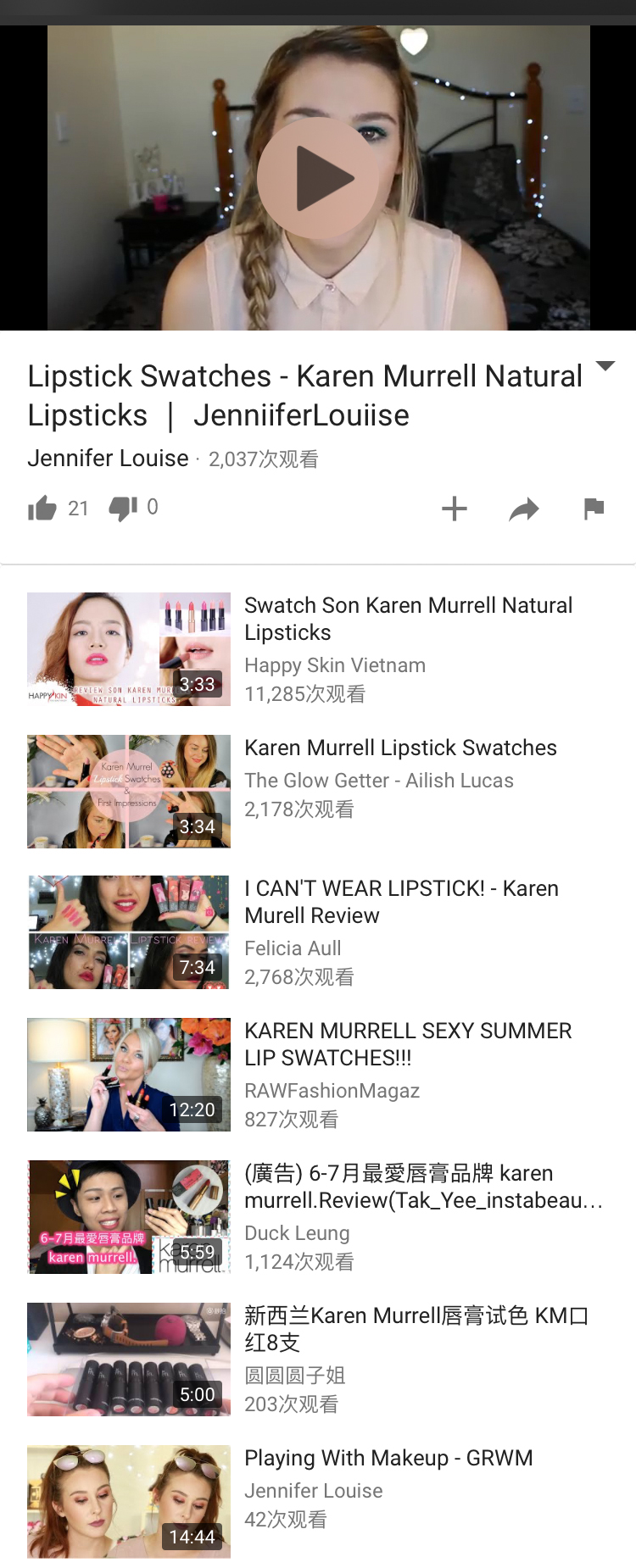The image size is (636, 1568).
Task: Play the Lipstick Swatches video
Action: point(318,178)
